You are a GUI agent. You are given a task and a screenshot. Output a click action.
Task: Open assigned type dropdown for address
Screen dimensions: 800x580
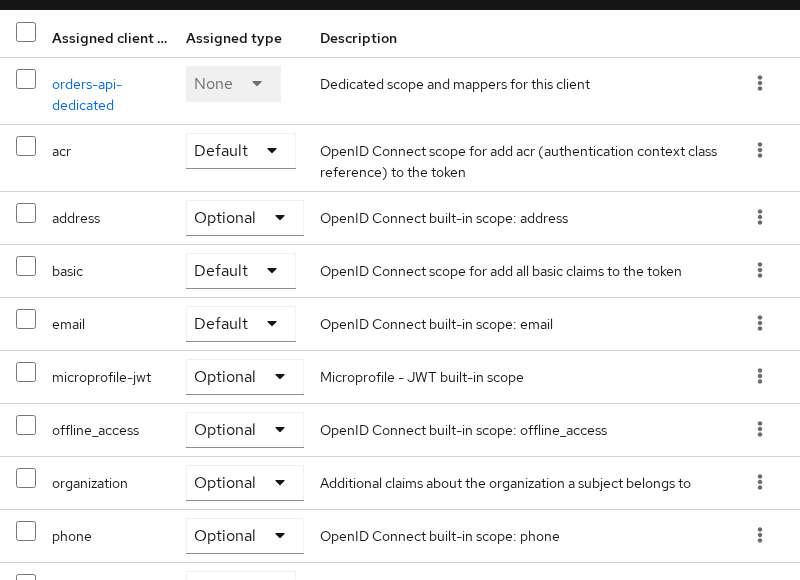(x=245, y=218)
